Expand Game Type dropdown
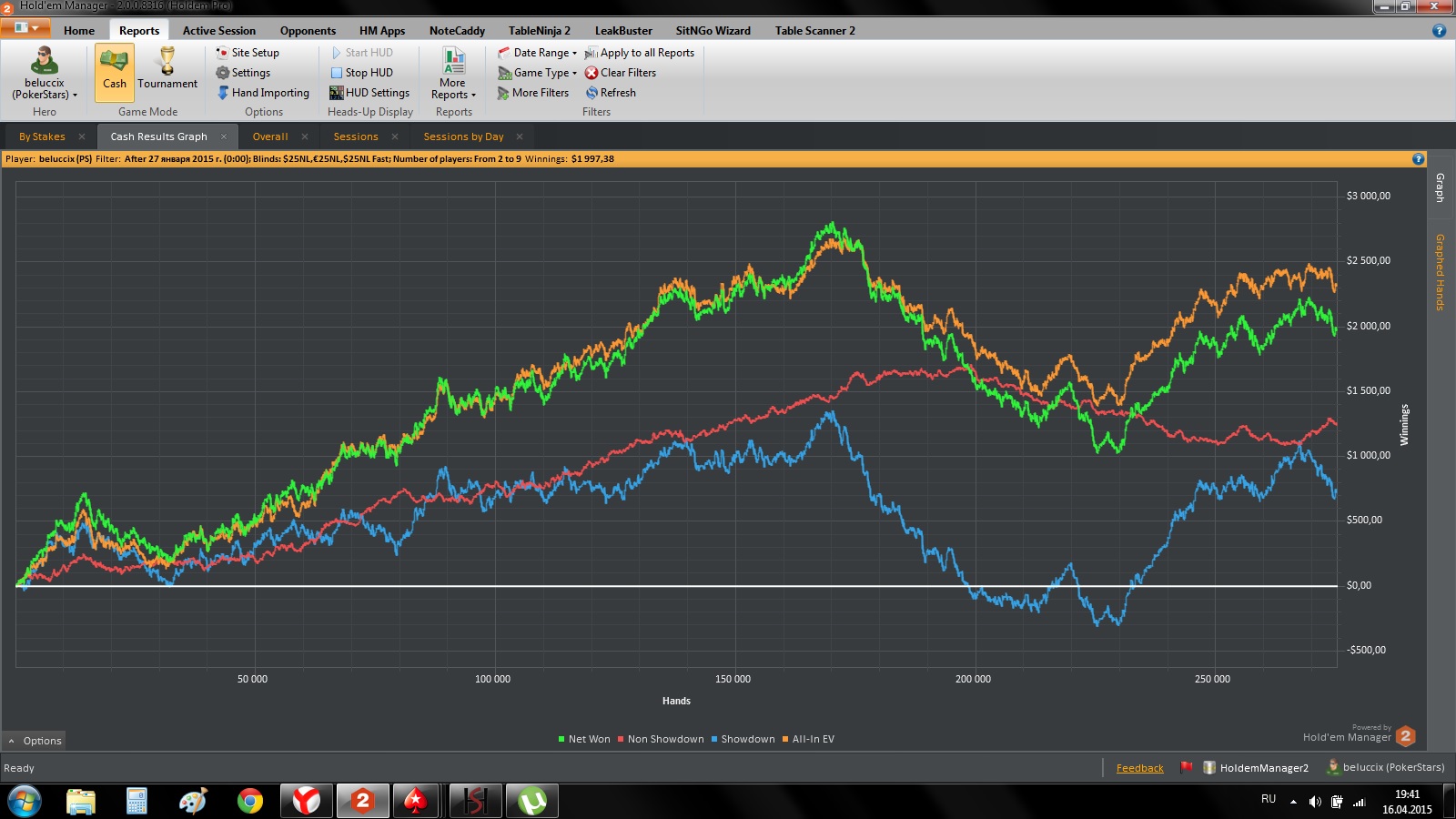The width and height of the screenshot is (1456, 819). point(537,73)
